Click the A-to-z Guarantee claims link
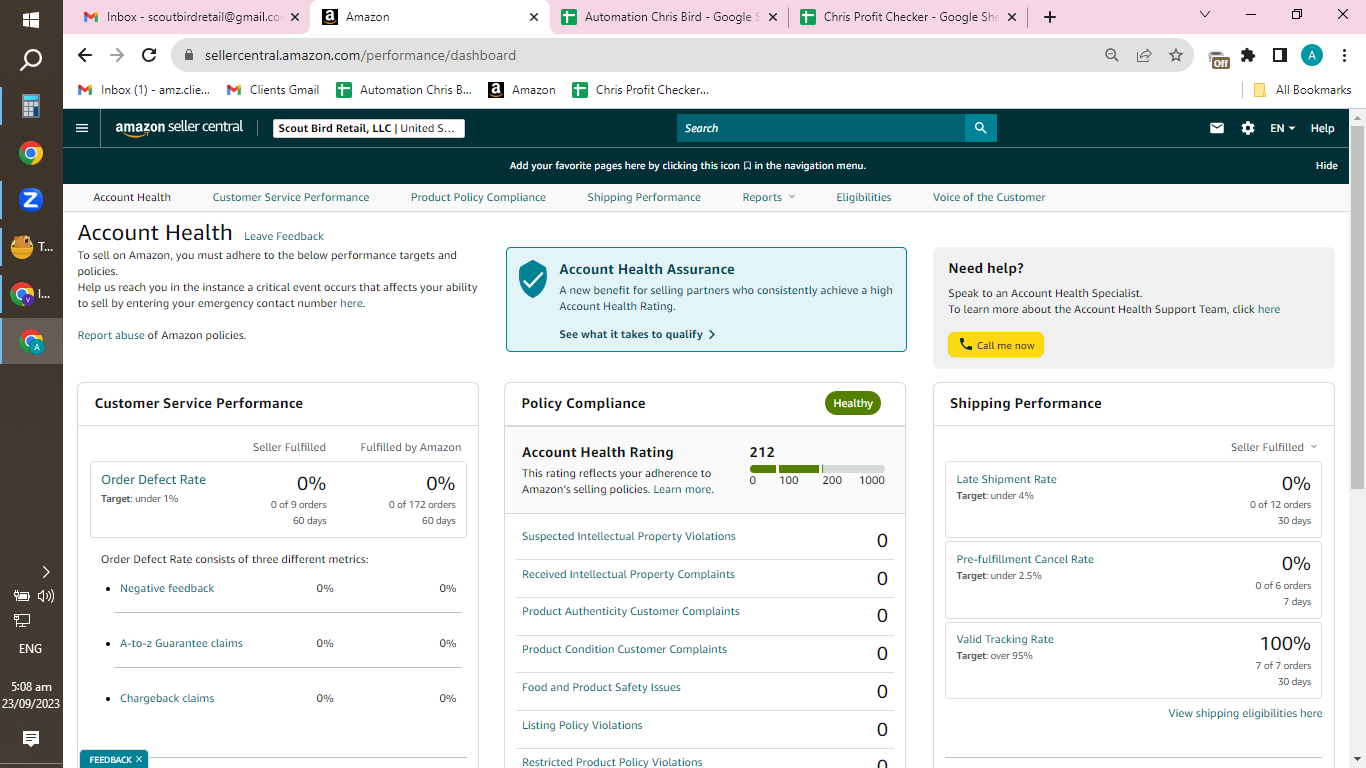1366x768 pixels. coord(181,643)
